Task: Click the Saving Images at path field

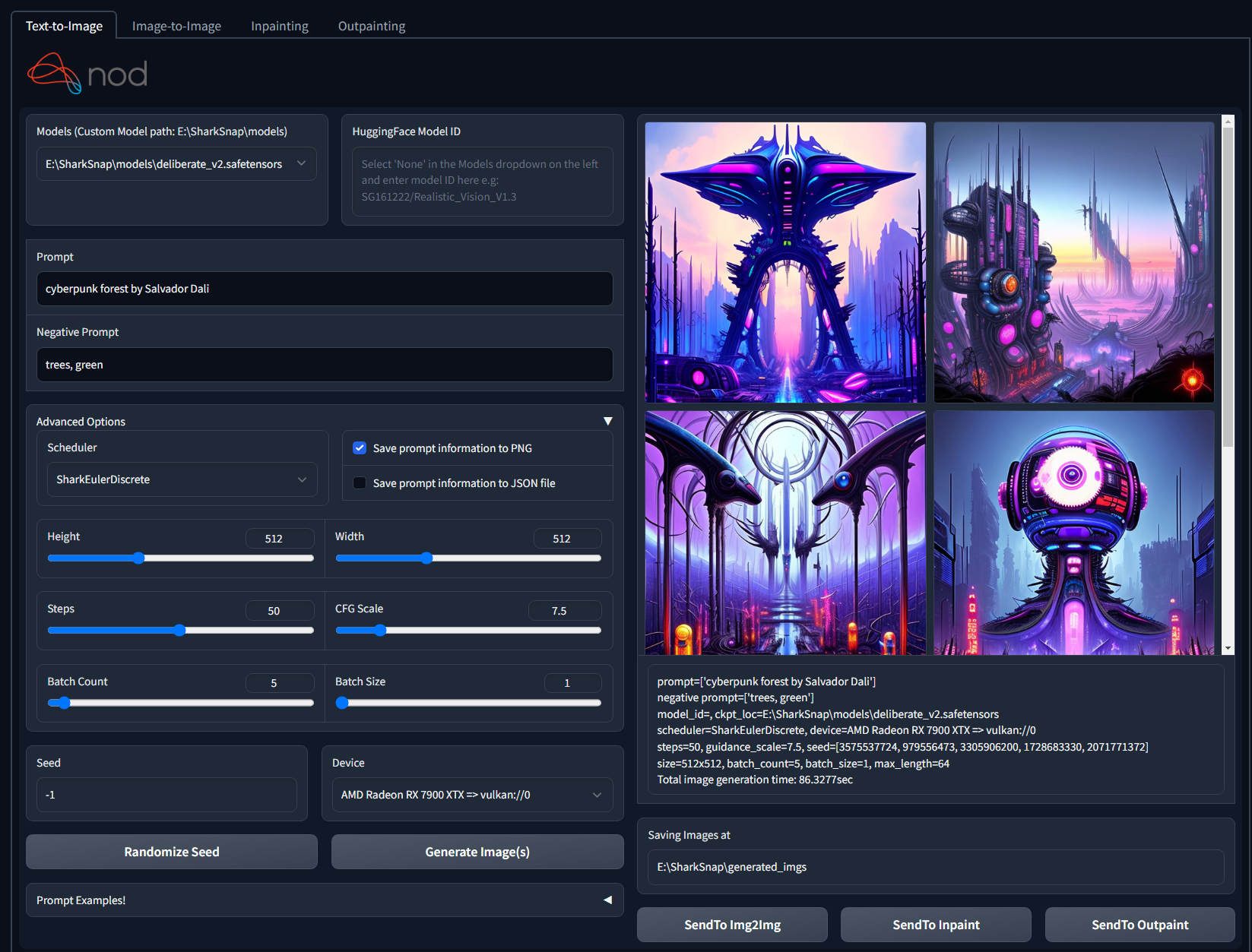Action: tap(936, 867)
